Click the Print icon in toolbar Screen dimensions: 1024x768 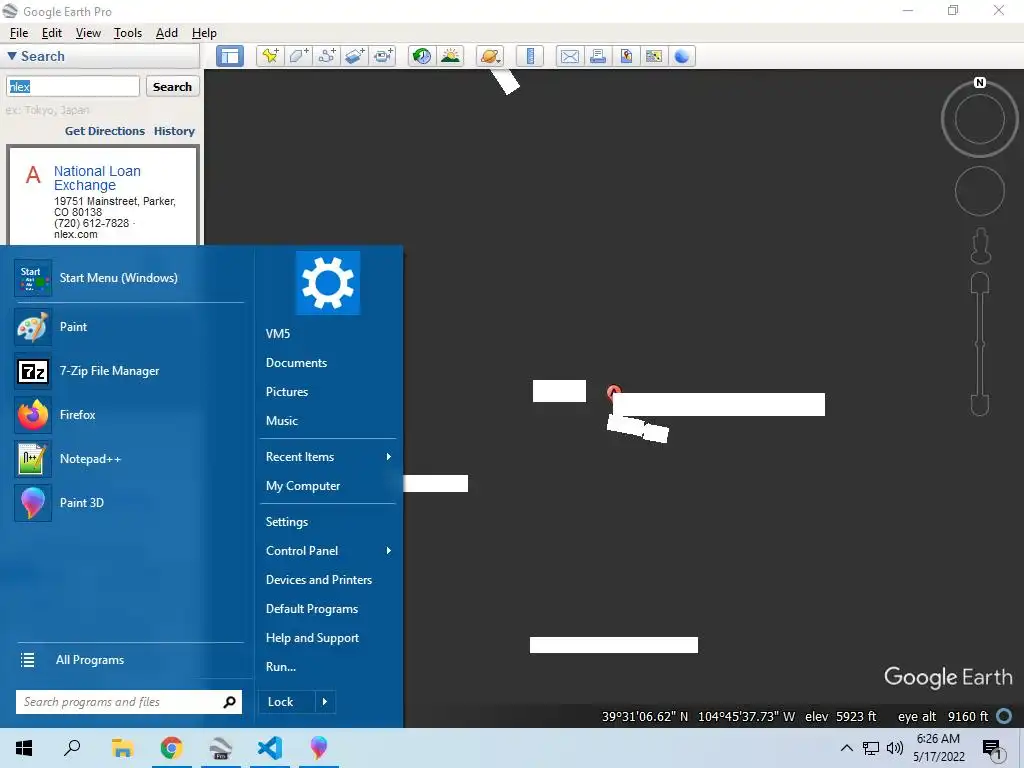click(x=598, y=56)
